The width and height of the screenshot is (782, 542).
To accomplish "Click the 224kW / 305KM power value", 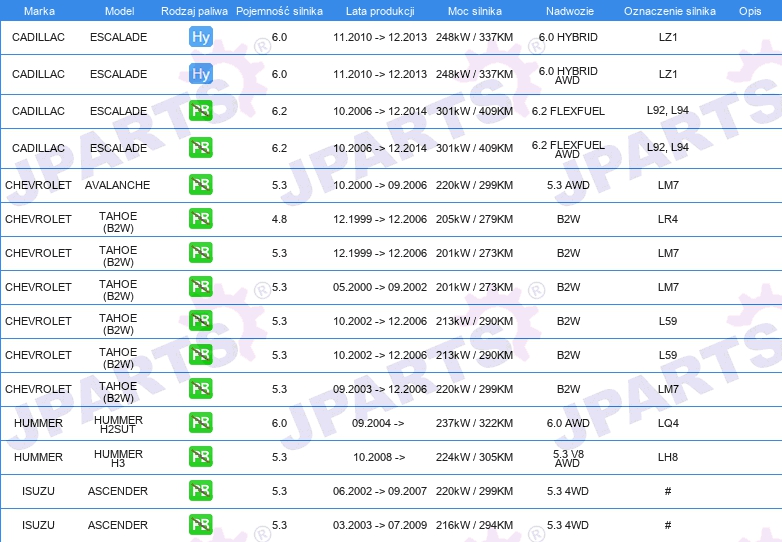I will [x=474, y=457].
